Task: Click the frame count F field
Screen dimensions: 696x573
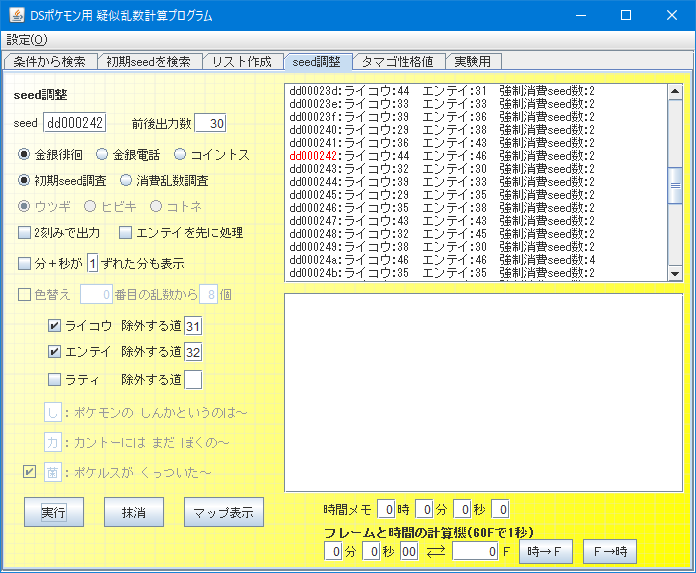Action: [x=475, y=552]
